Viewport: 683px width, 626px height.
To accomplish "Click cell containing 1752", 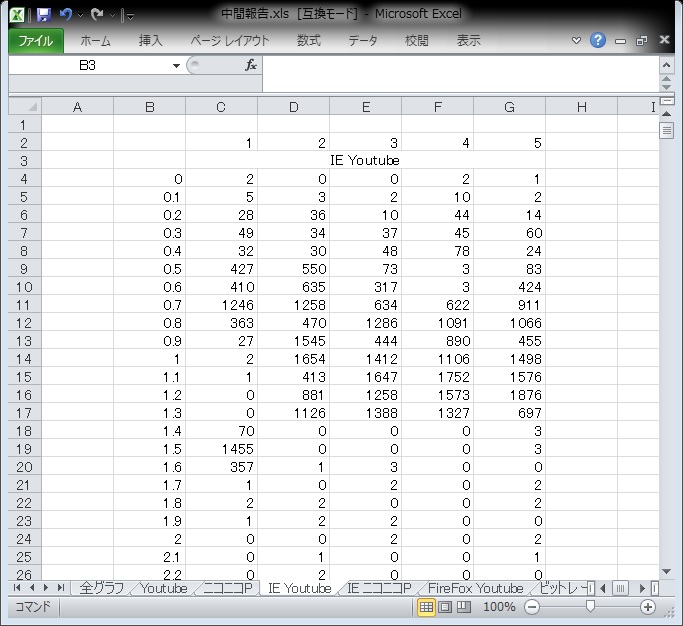I will coord(438,377).
